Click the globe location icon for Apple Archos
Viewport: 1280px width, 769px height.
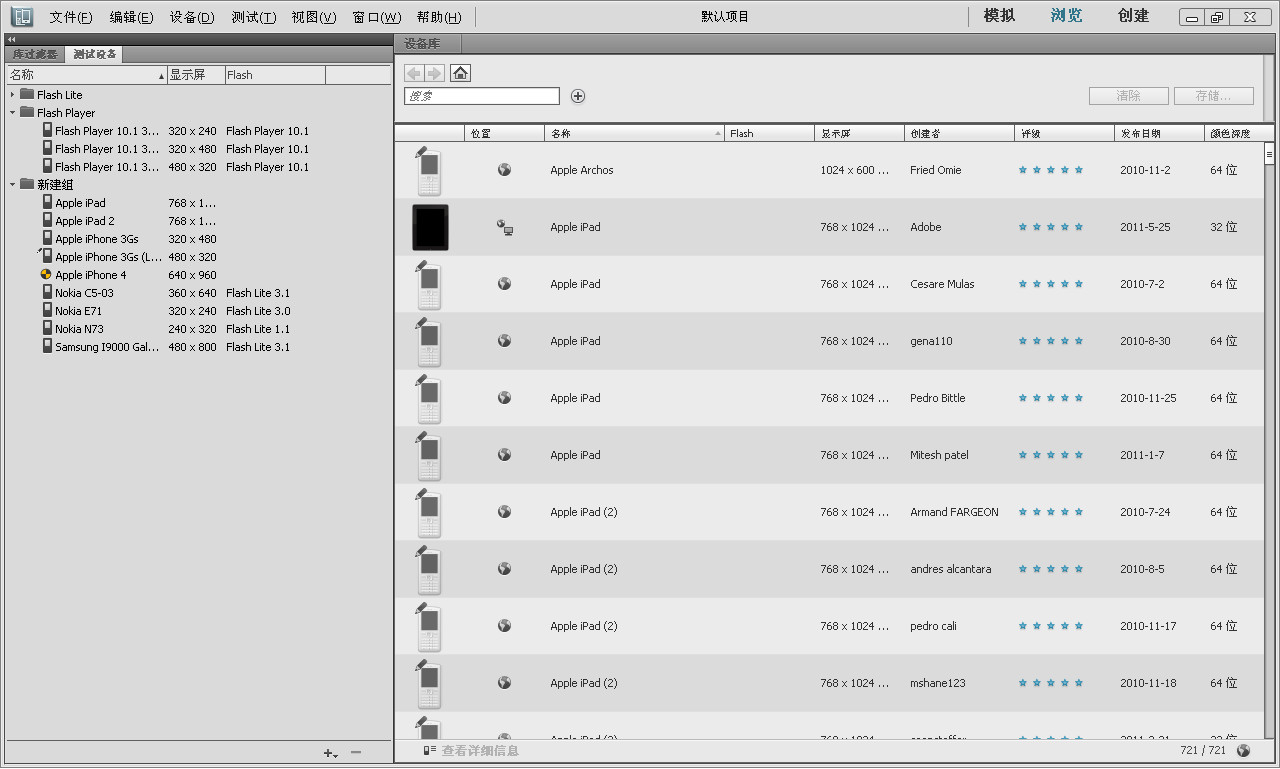click(x=505, y=170)
